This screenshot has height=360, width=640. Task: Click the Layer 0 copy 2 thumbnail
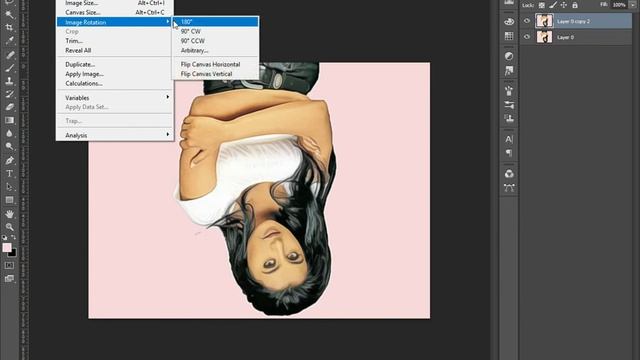click(544, 21)
